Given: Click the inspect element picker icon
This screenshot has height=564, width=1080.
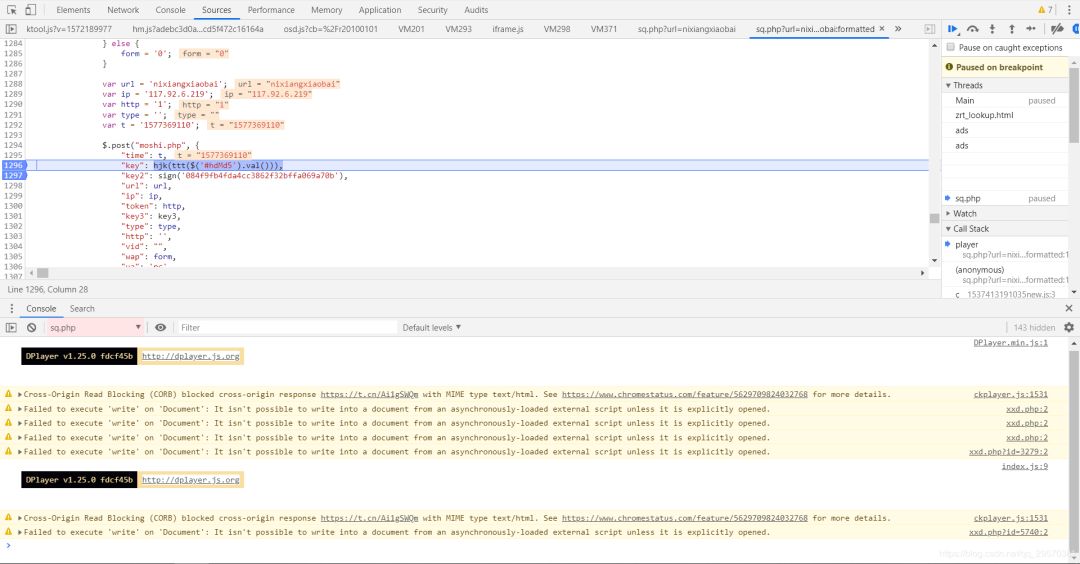Looking at the screenshot, I should pyautogui.click(x=11, y=10).
